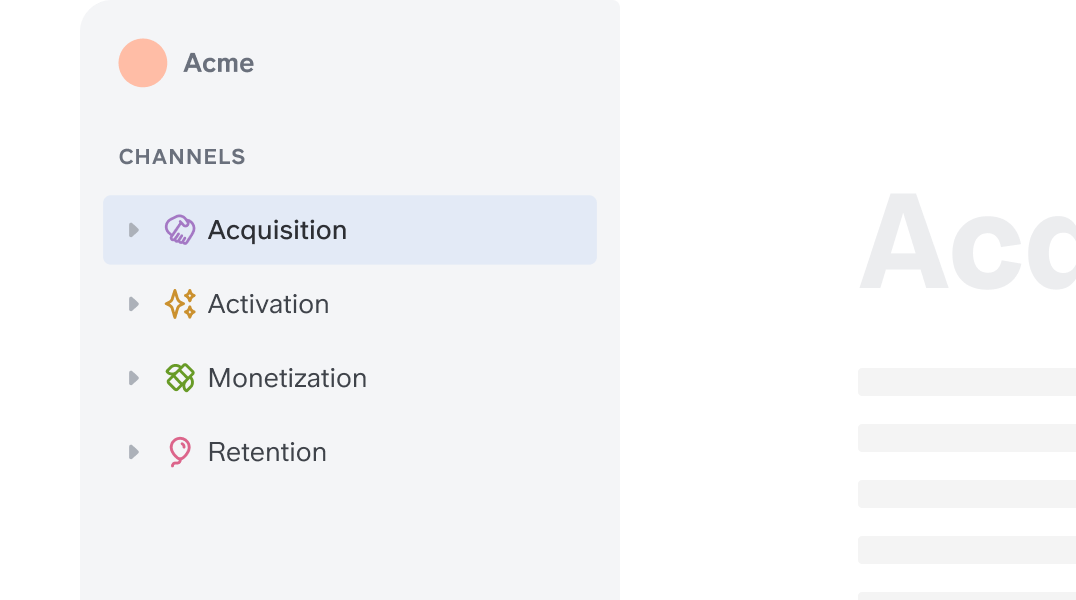Image resolution: width=1076 pixels, height=600 pixels.
Task: Expand the Retention disclosure triangle
Action: tap(134, 452)
